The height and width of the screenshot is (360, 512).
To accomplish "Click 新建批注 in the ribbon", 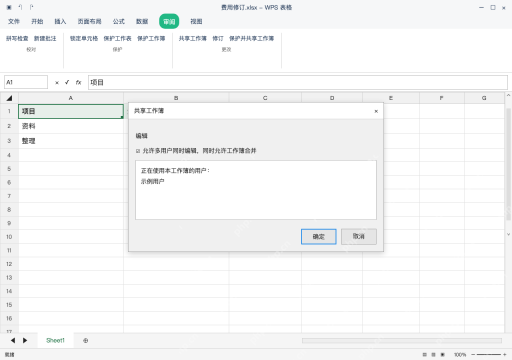I will (x=45, y=38).
